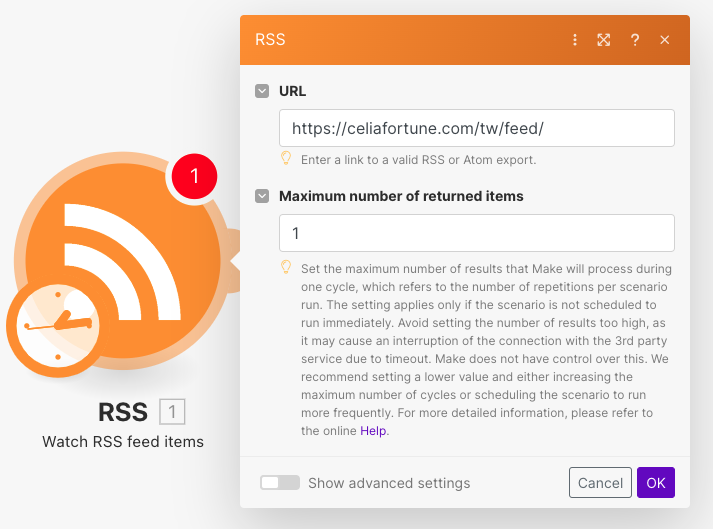Collapse the URL field section
This screenshot has height=529, width=713.
(x=262, y=91)
